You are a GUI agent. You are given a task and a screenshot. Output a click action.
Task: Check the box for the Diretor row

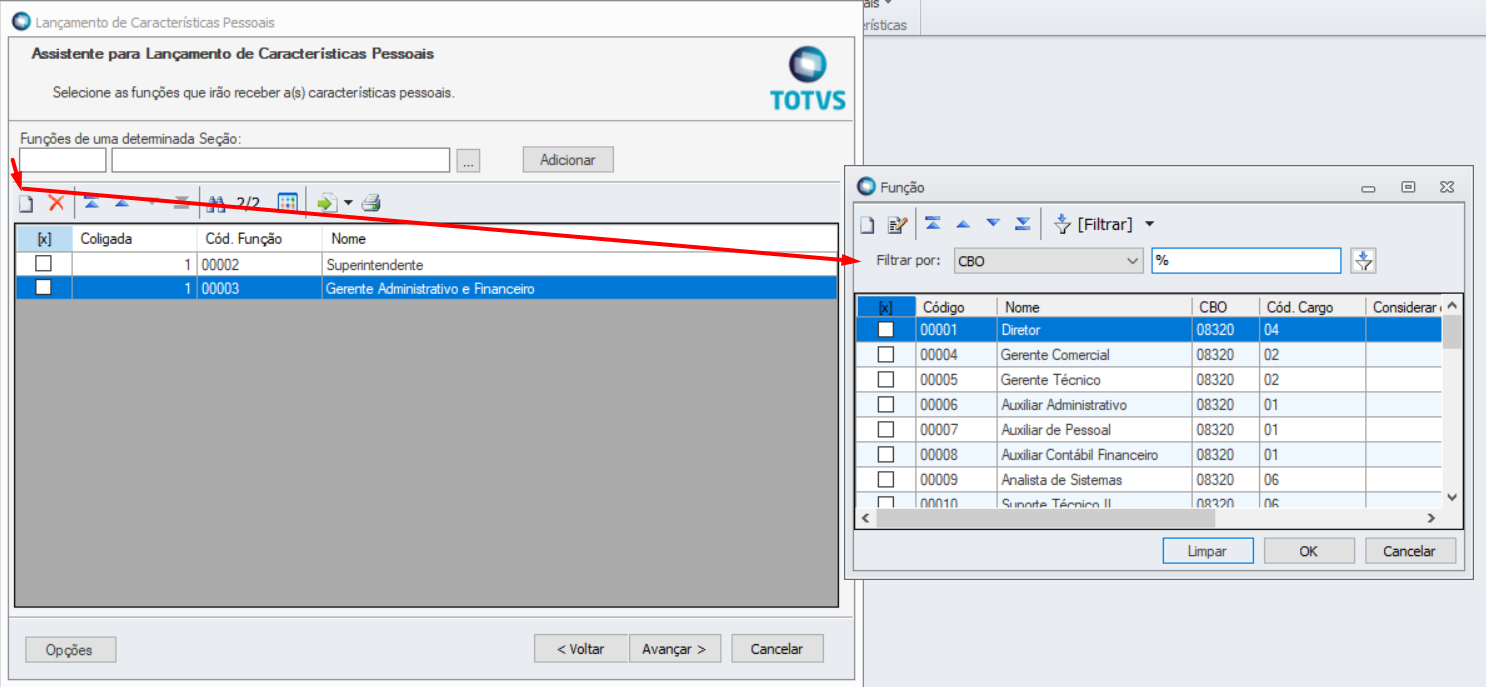pos(885,329)
